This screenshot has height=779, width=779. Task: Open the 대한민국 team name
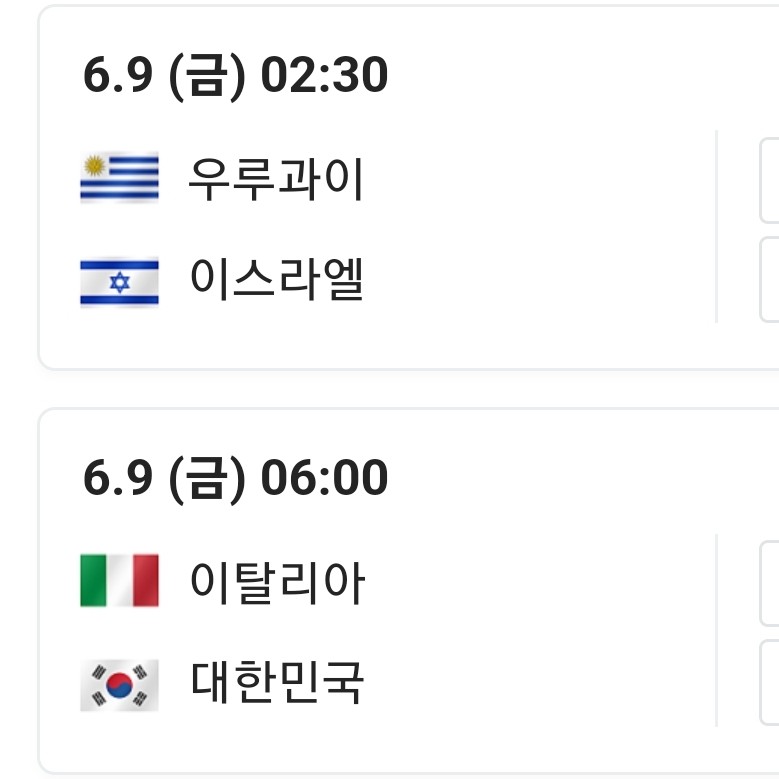(277, 684)
